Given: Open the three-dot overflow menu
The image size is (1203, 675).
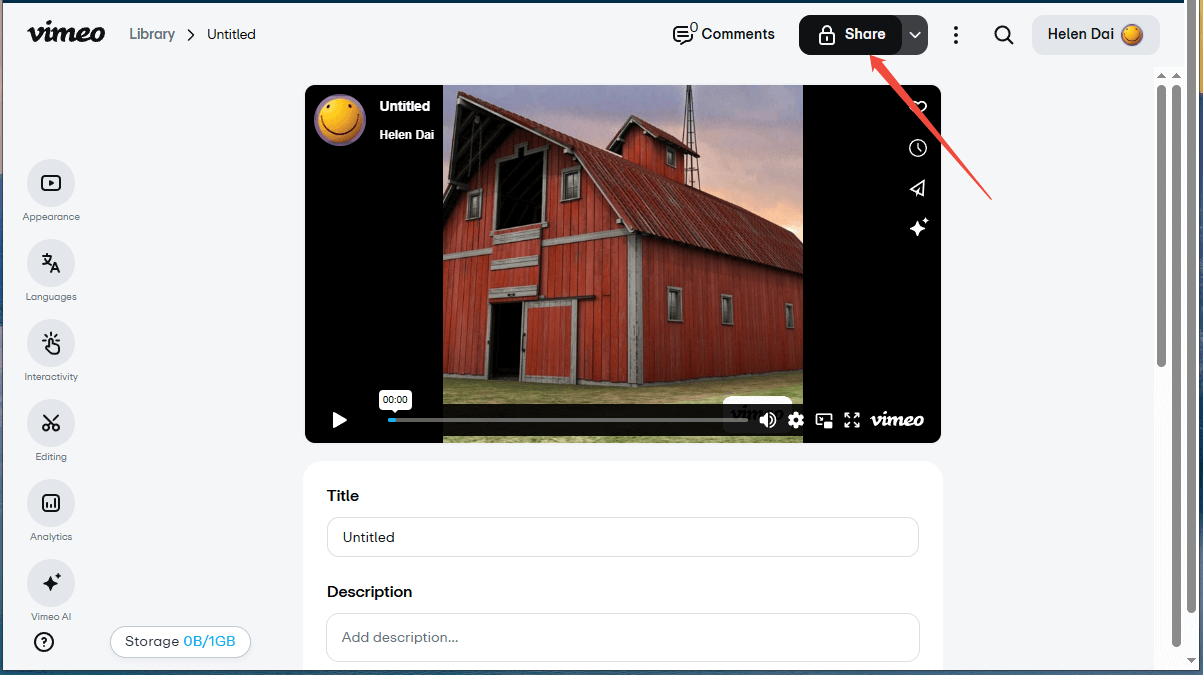Looking at the screenshot, I should click(x=956, y=34).
